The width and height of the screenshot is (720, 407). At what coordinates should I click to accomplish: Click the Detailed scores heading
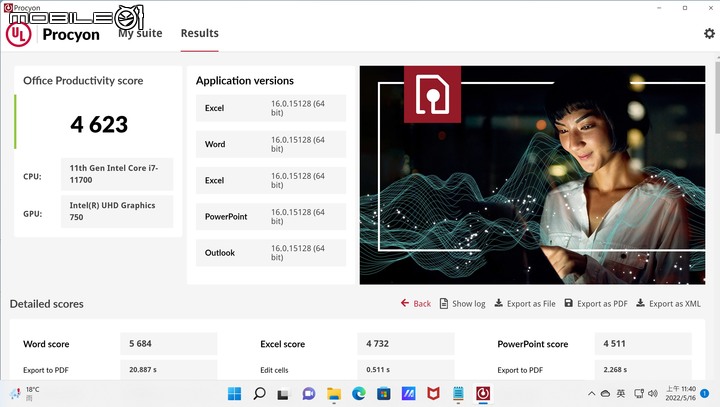pyautogui.click(x=46, y=304)
